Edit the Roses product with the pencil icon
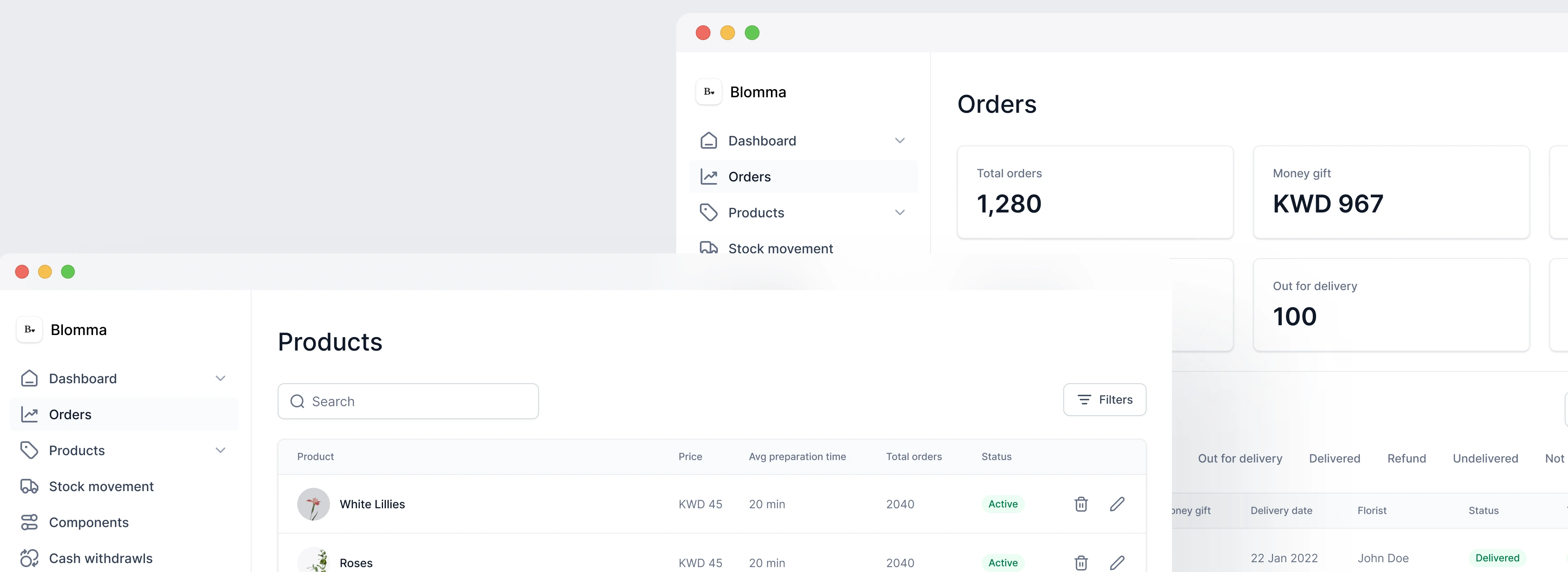 coord(1118,562)
